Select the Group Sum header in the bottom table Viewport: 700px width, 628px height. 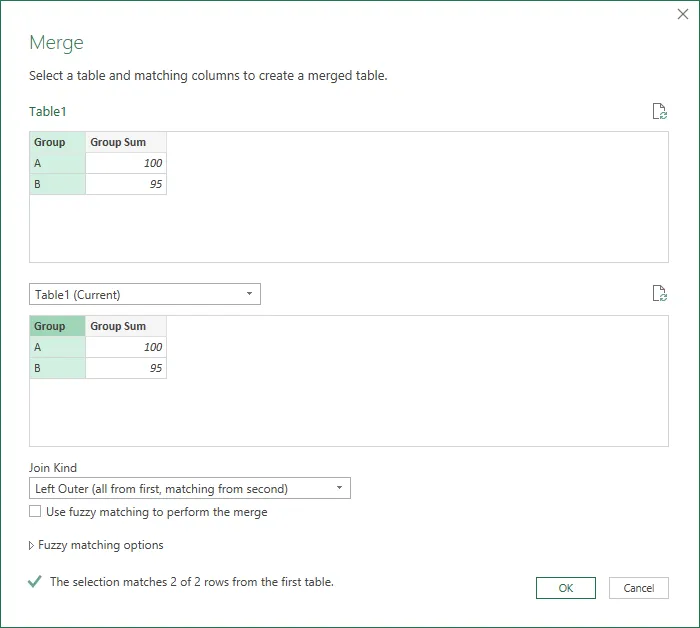(x=126, y=326)
